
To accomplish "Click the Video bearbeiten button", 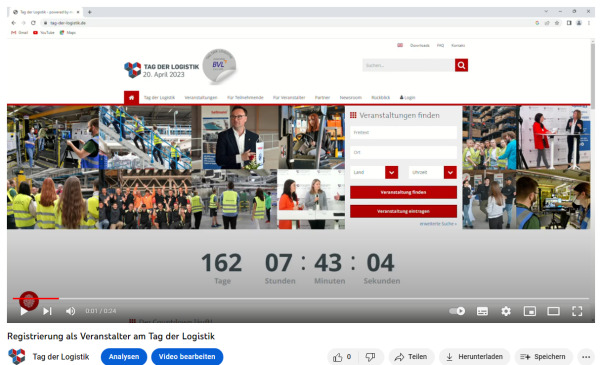I will pyautogui.click(x=187, y=357).
